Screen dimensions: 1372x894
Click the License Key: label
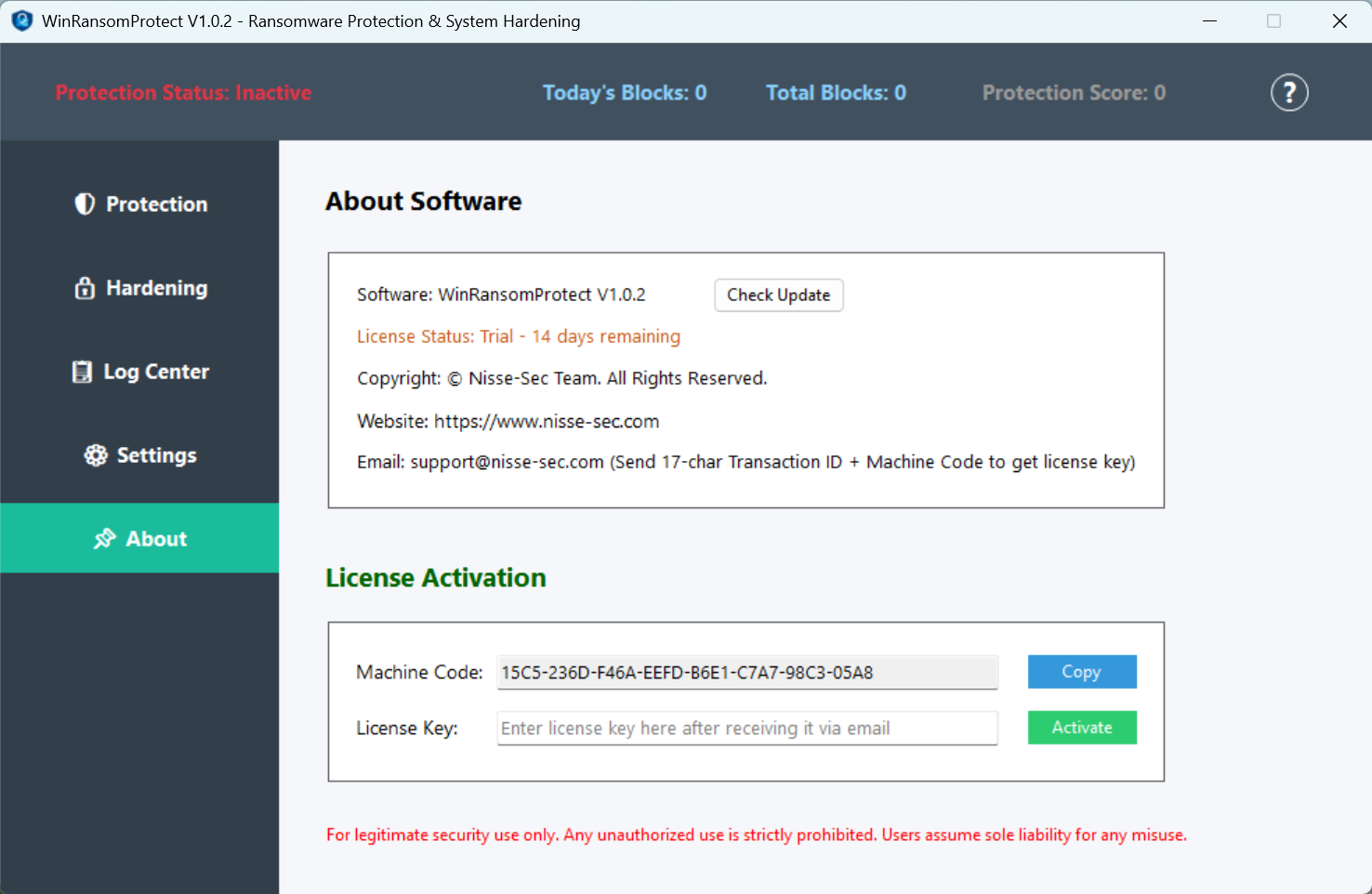tap(407, 728)
